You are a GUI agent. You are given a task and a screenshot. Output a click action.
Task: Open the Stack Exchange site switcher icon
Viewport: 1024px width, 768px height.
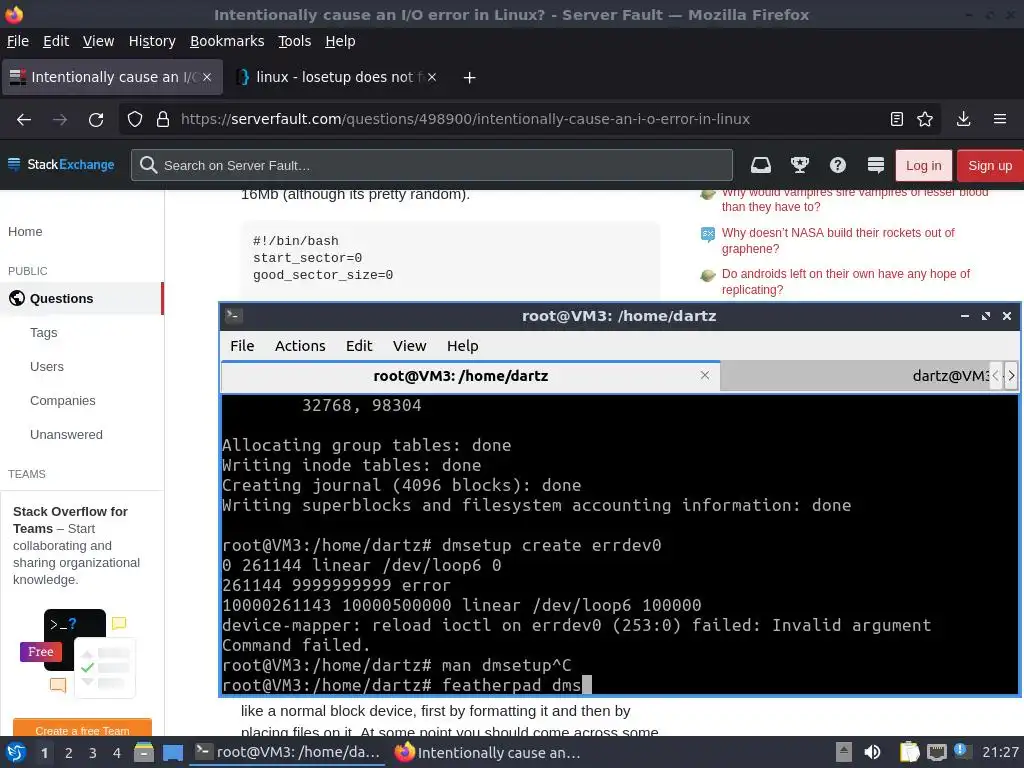pyautogui.click(x=876, y=165)
